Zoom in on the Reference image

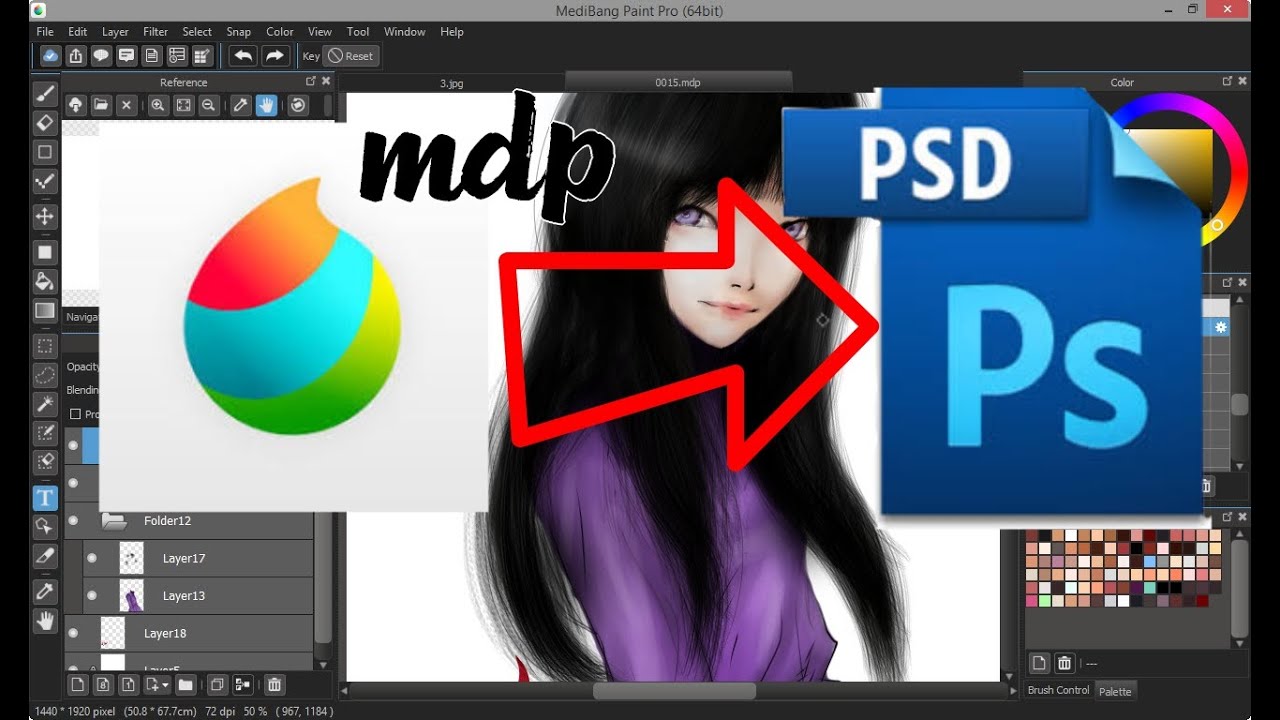158,105
